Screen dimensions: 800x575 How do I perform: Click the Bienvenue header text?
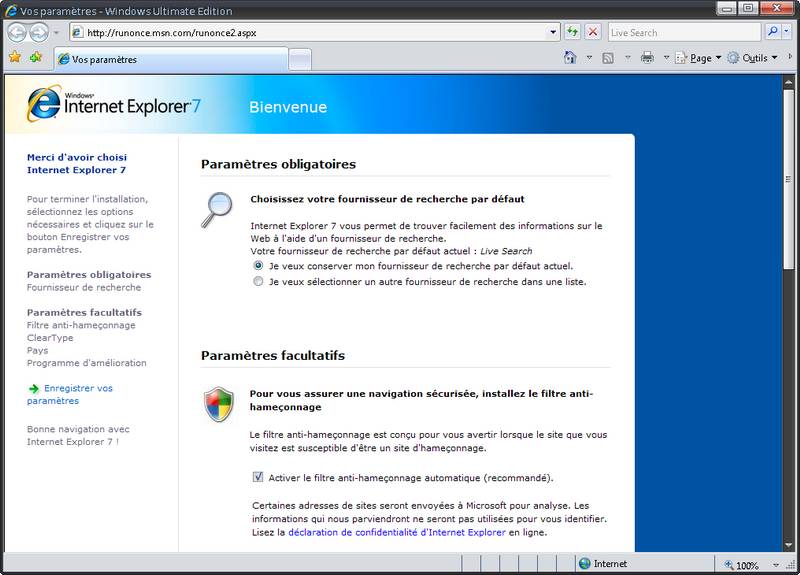click(288, 107)
